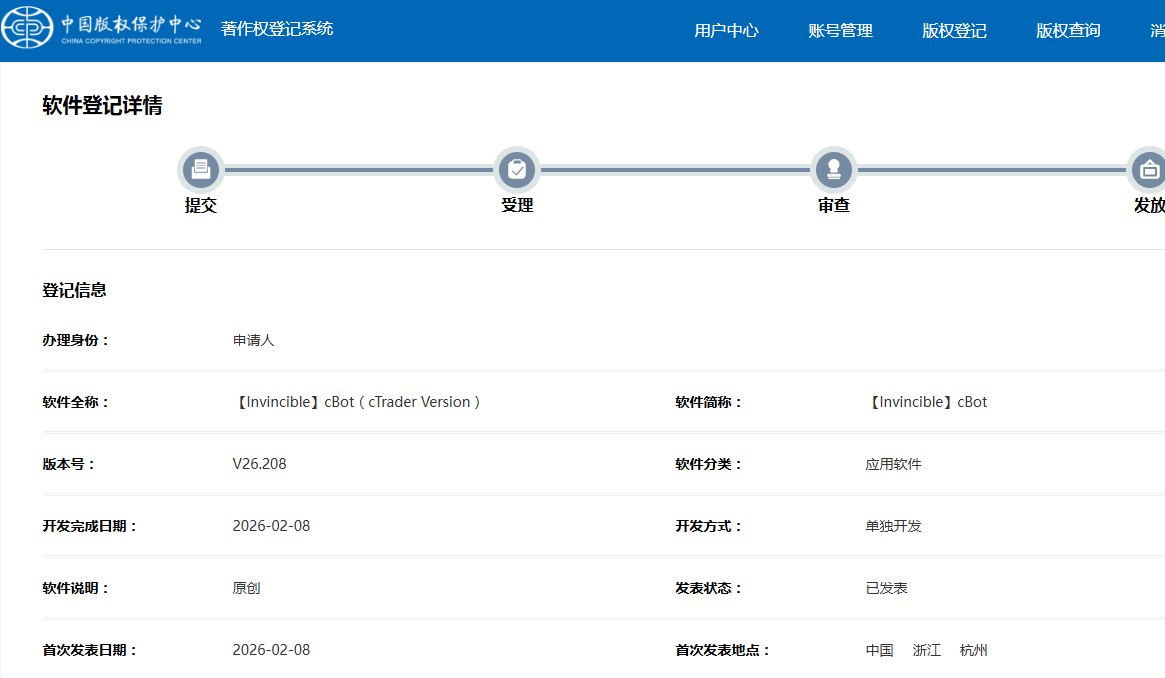The image size is (1165, 678).
Task: Click the 提交 step label
Action: [x=201, y=206]
